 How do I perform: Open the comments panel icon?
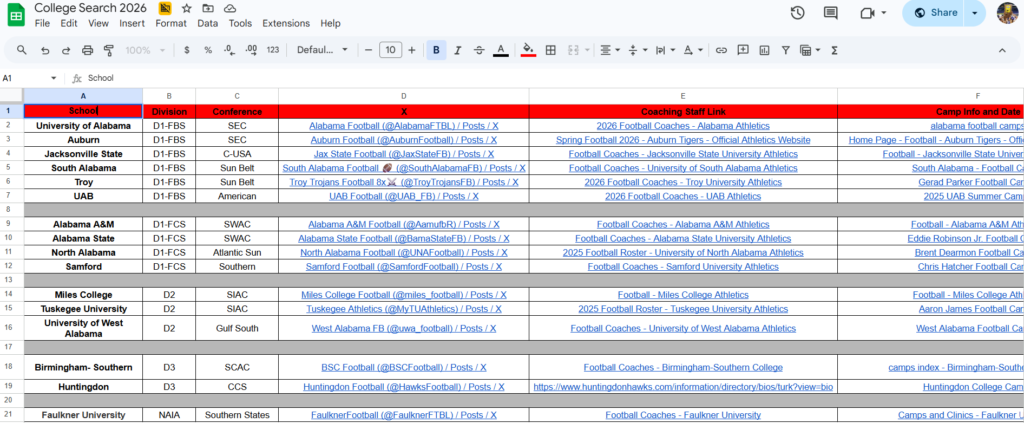click(x=831, y=13)
